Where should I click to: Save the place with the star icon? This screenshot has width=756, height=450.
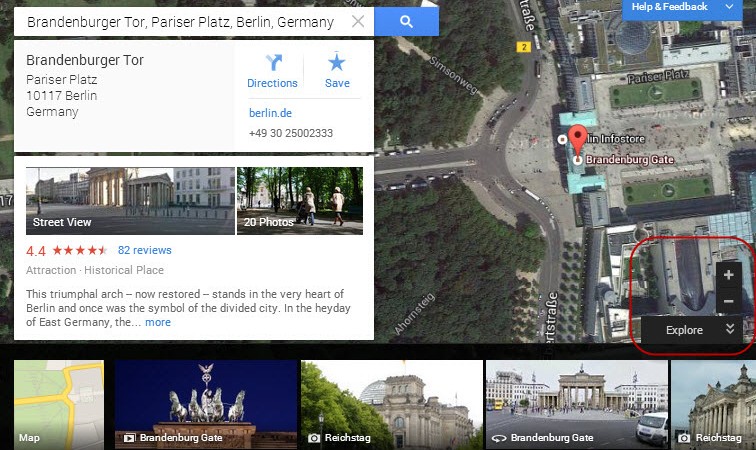[337, 70]
